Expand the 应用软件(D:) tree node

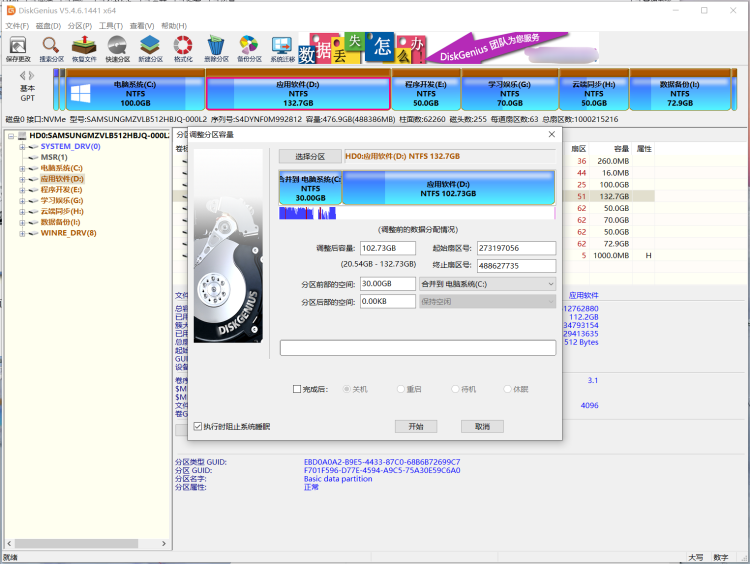(22, 179)
